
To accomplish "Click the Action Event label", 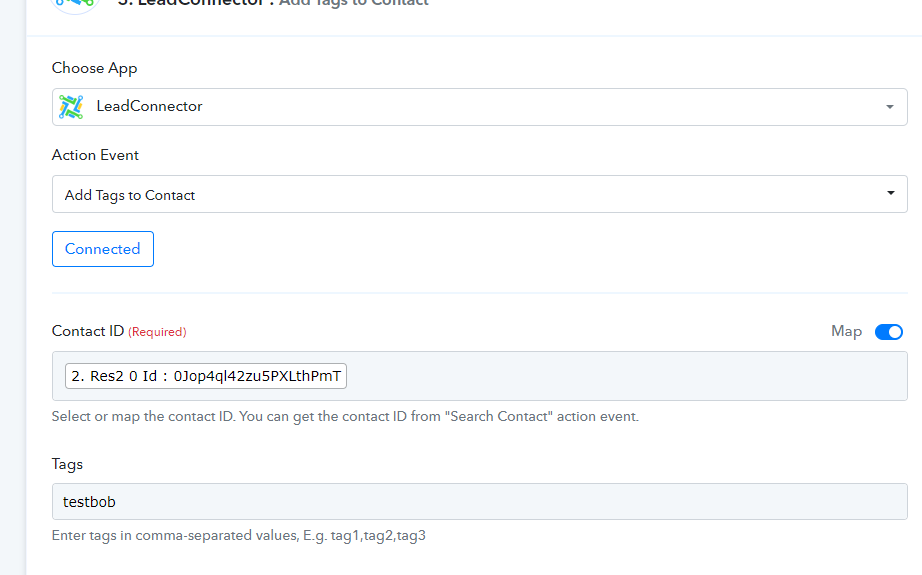I will pyautogui.click(x=95, y=155).
